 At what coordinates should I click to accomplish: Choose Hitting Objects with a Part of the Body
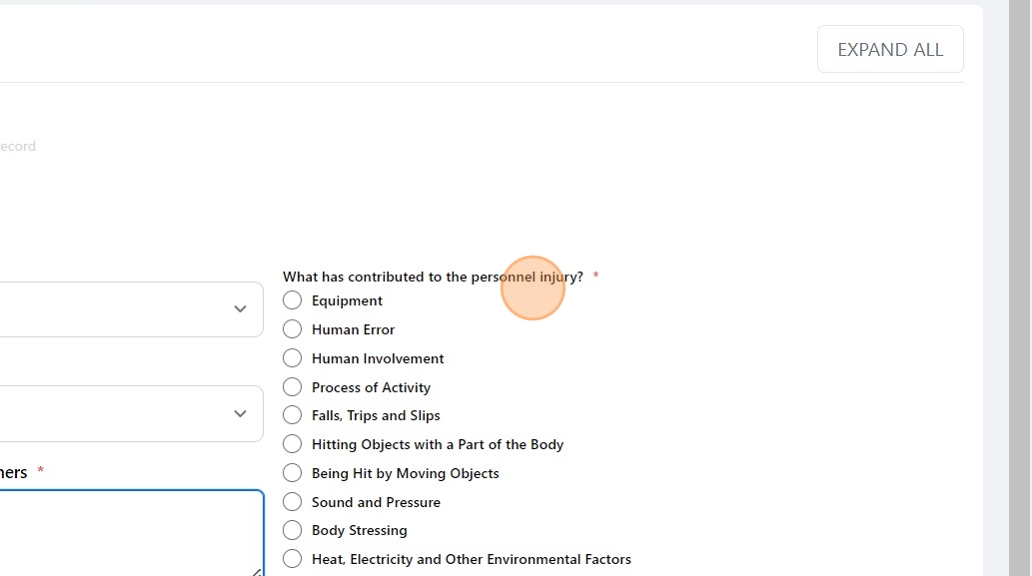(292, 444)
